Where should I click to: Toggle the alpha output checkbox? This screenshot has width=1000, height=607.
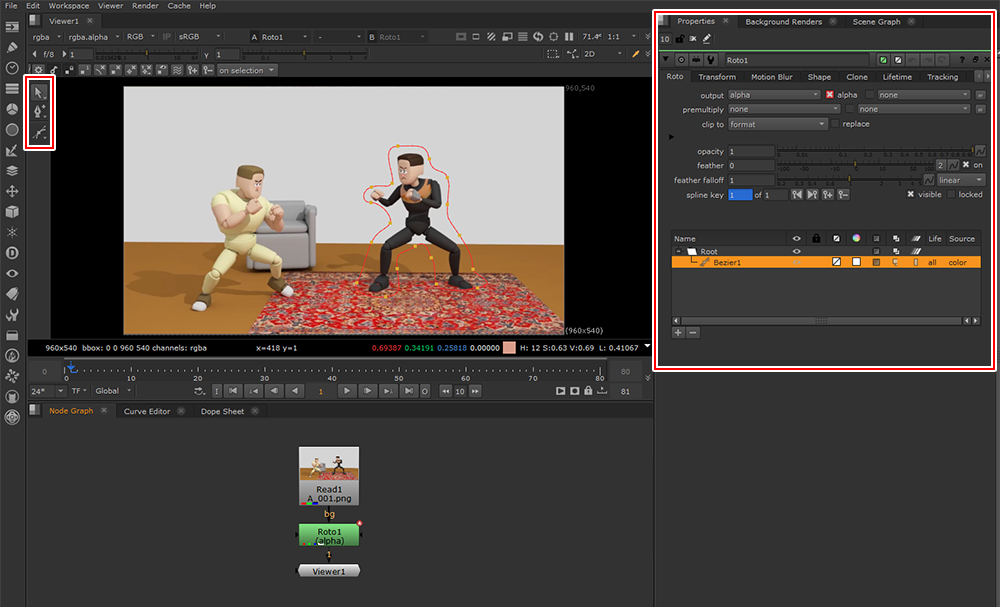pyautogui.click(x=830, y=95)
